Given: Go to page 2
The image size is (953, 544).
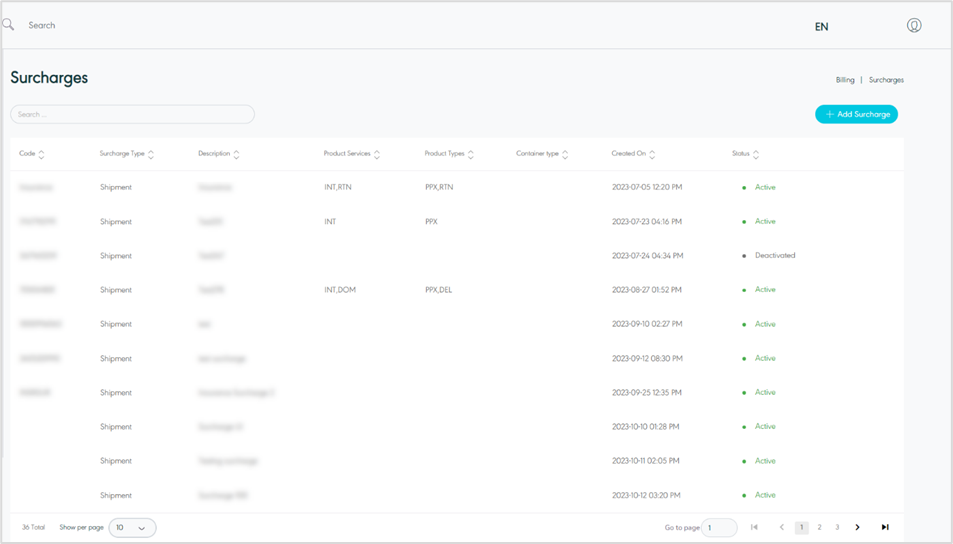Looking at the screenshot, I should 819,527.
